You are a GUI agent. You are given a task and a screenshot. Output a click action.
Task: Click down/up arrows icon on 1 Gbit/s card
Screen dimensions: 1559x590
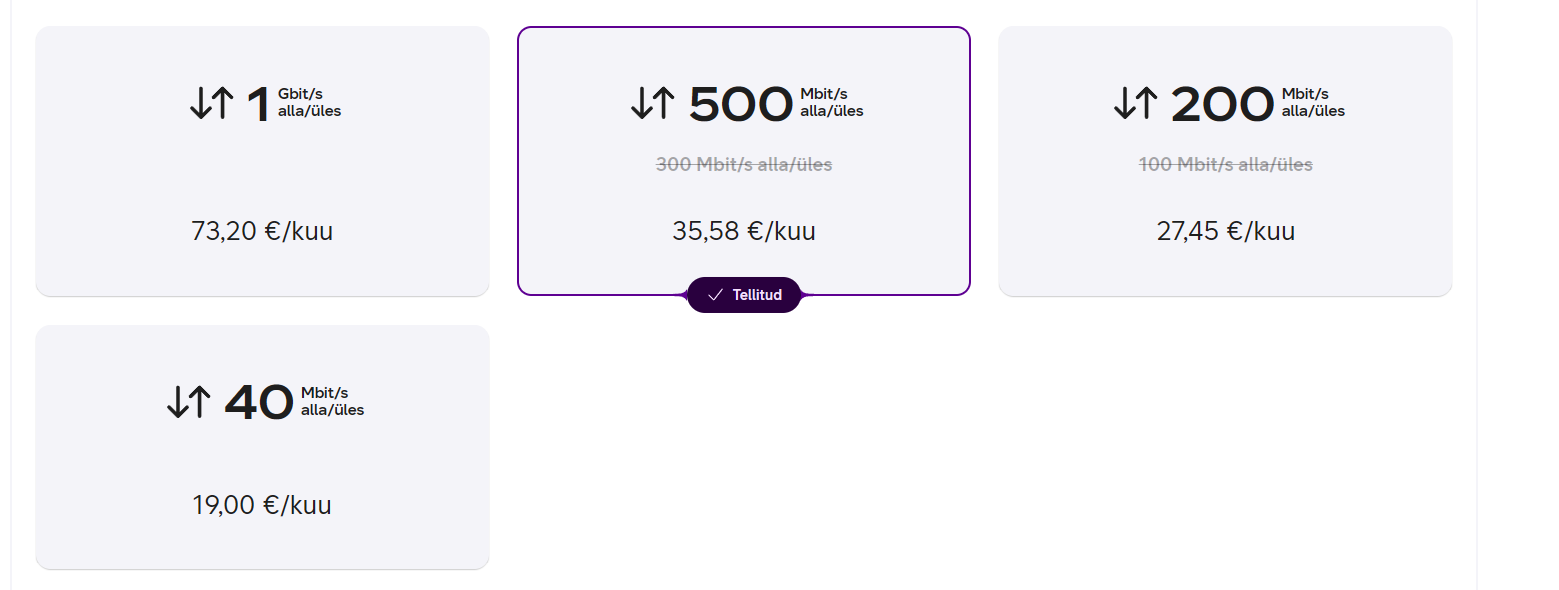pyautogui.click(x=212, y=103)
